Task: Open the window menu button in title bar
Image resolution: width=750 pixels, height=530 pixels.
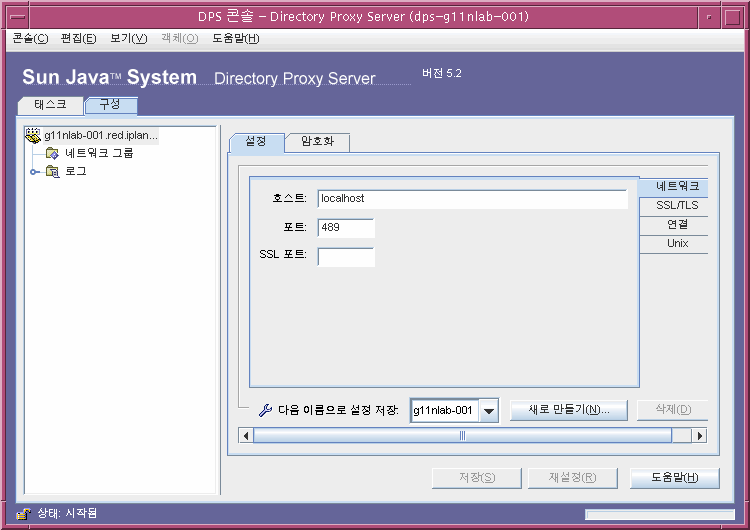Action: pos(18,17)
